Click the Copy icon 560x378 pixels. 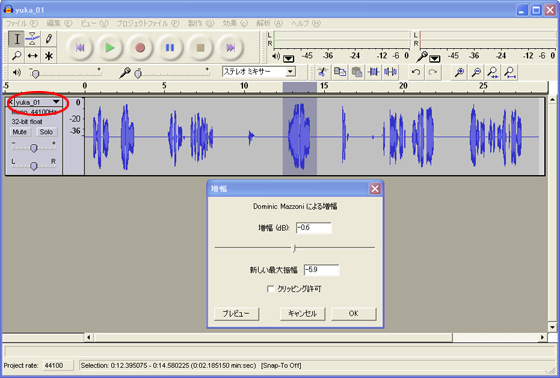coord(340,72)
